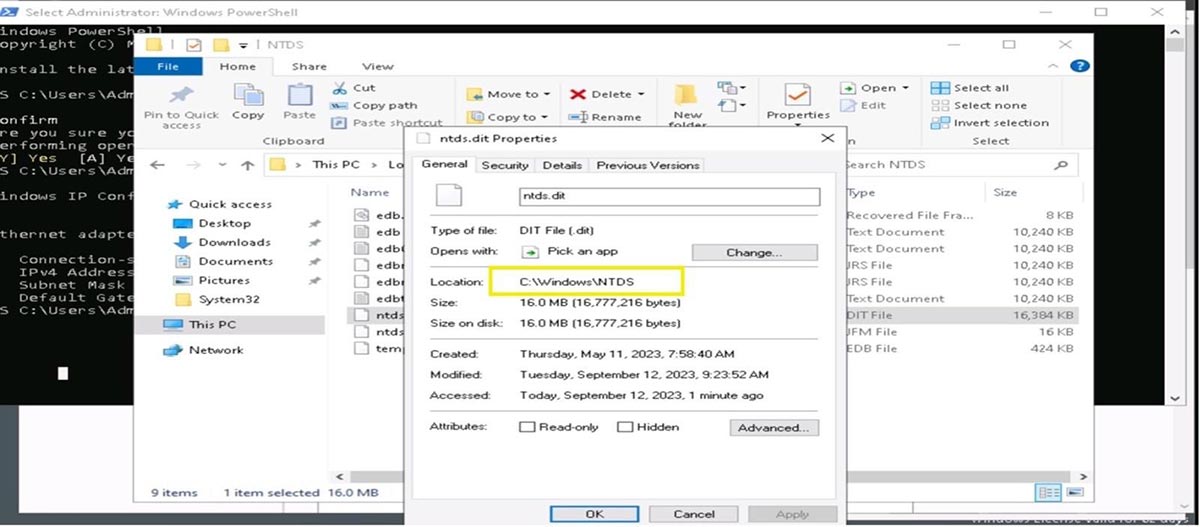Open the Previous Versions tab

[x=648, y=165]
